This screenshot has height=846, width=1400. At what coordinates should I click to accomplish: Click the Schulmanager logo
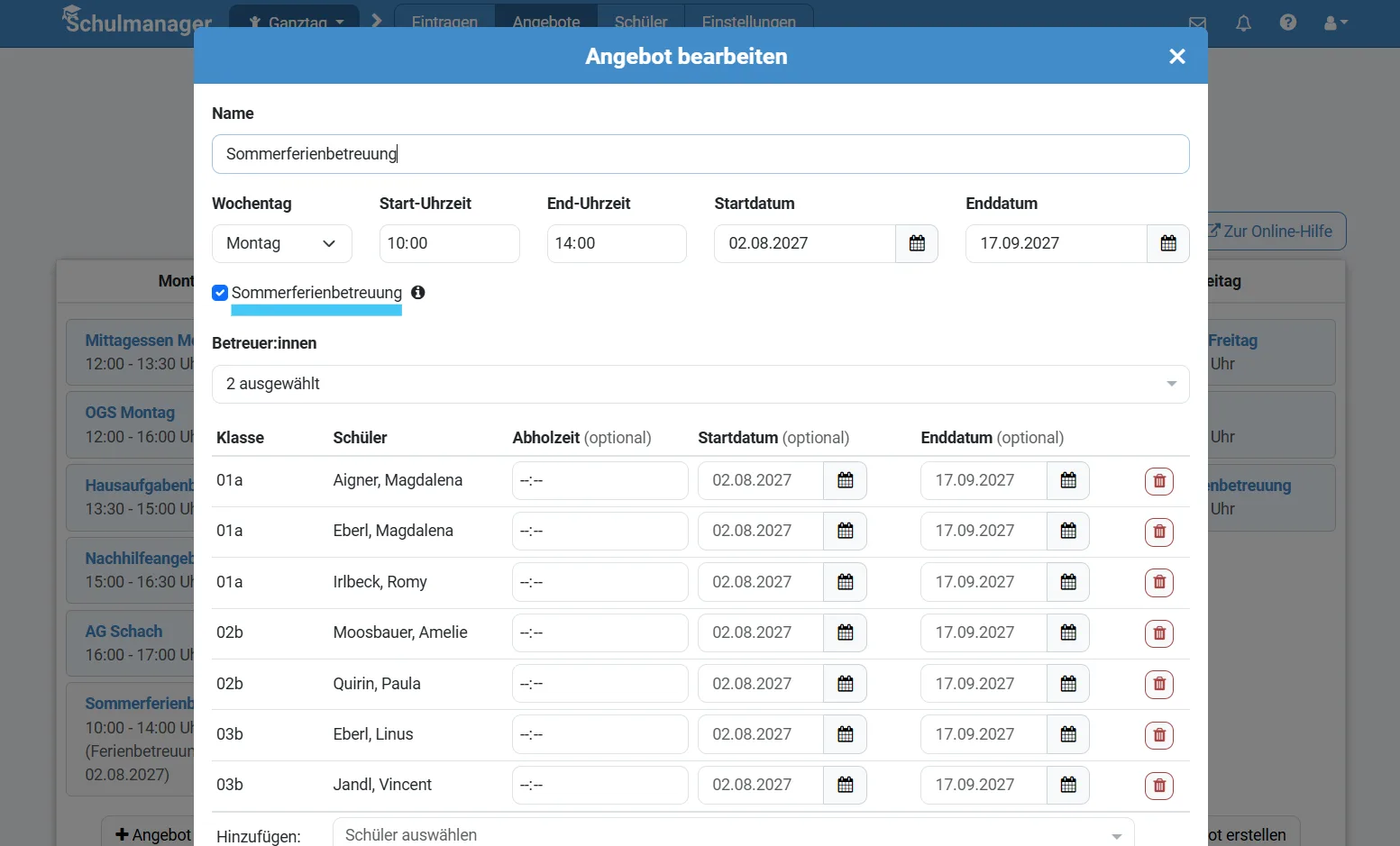[x=137, y=20]
